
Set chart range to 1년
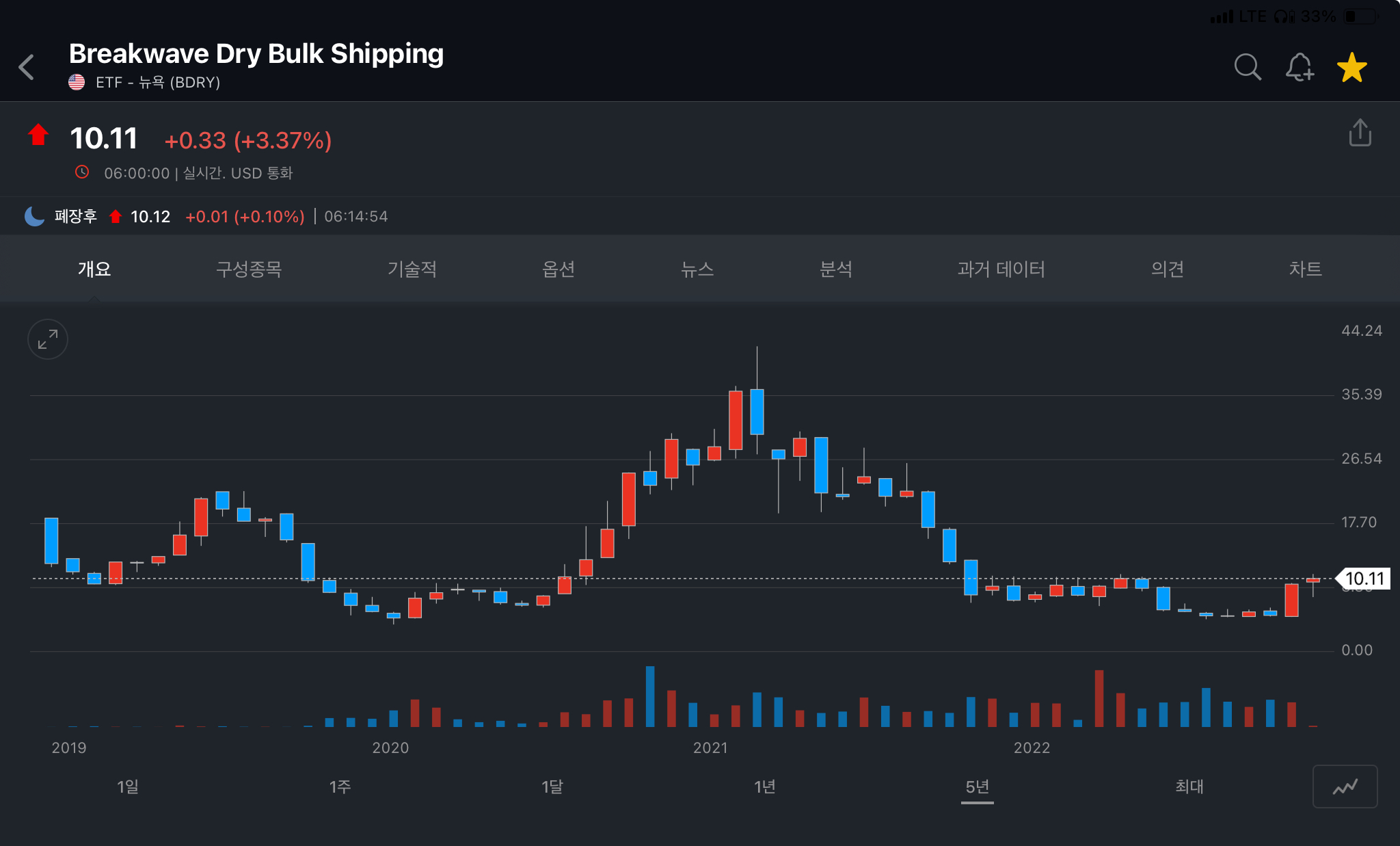point(765,786)
